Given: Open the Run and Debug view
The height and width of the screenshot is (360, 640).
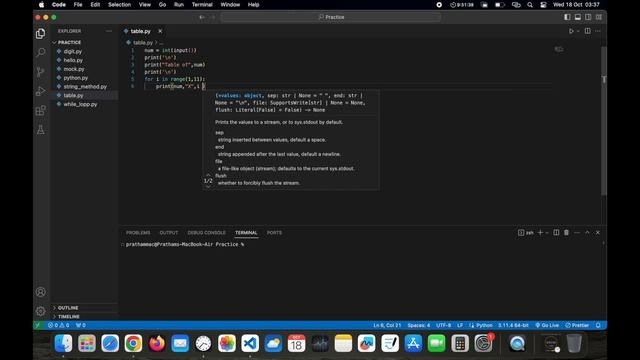Looking at the screenshot, I should click(40, 91).
